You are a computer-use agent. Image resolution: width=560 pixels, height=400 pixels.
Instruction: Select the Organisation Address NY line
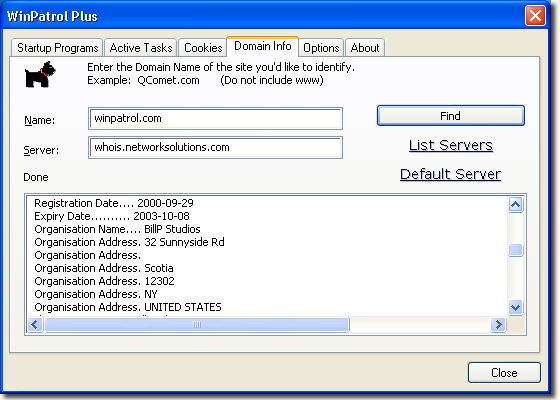coord(96,294)
